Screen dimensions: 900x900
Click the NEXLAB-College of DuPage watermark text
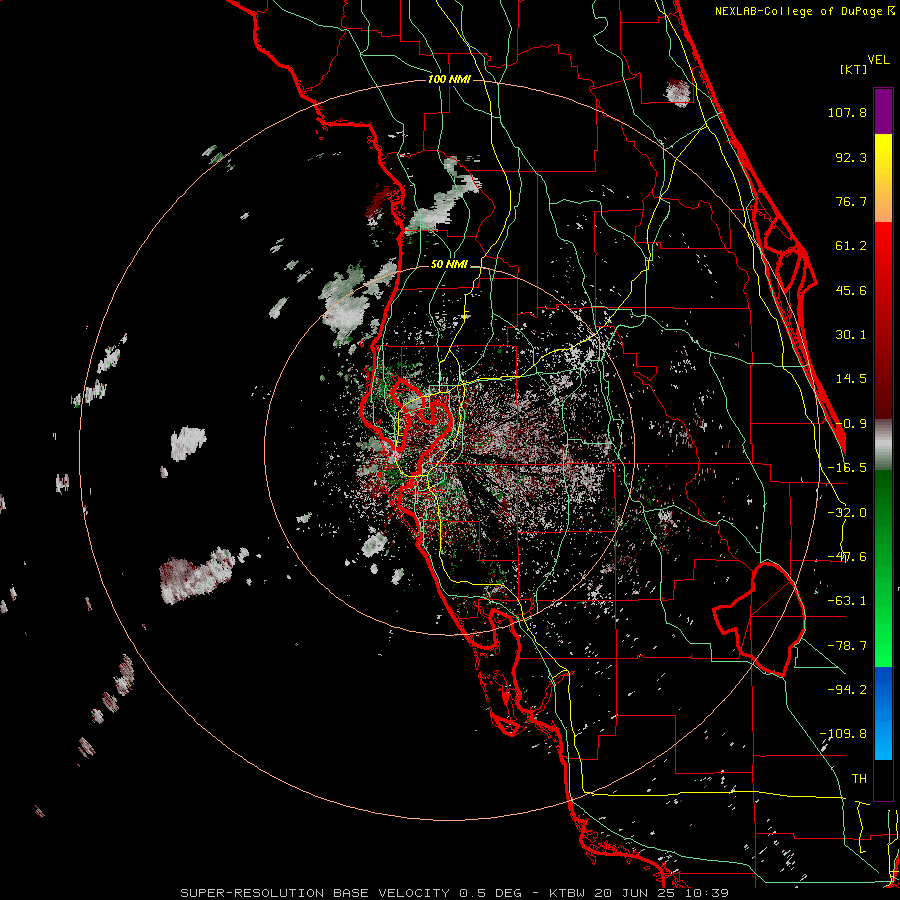[804, 11]
